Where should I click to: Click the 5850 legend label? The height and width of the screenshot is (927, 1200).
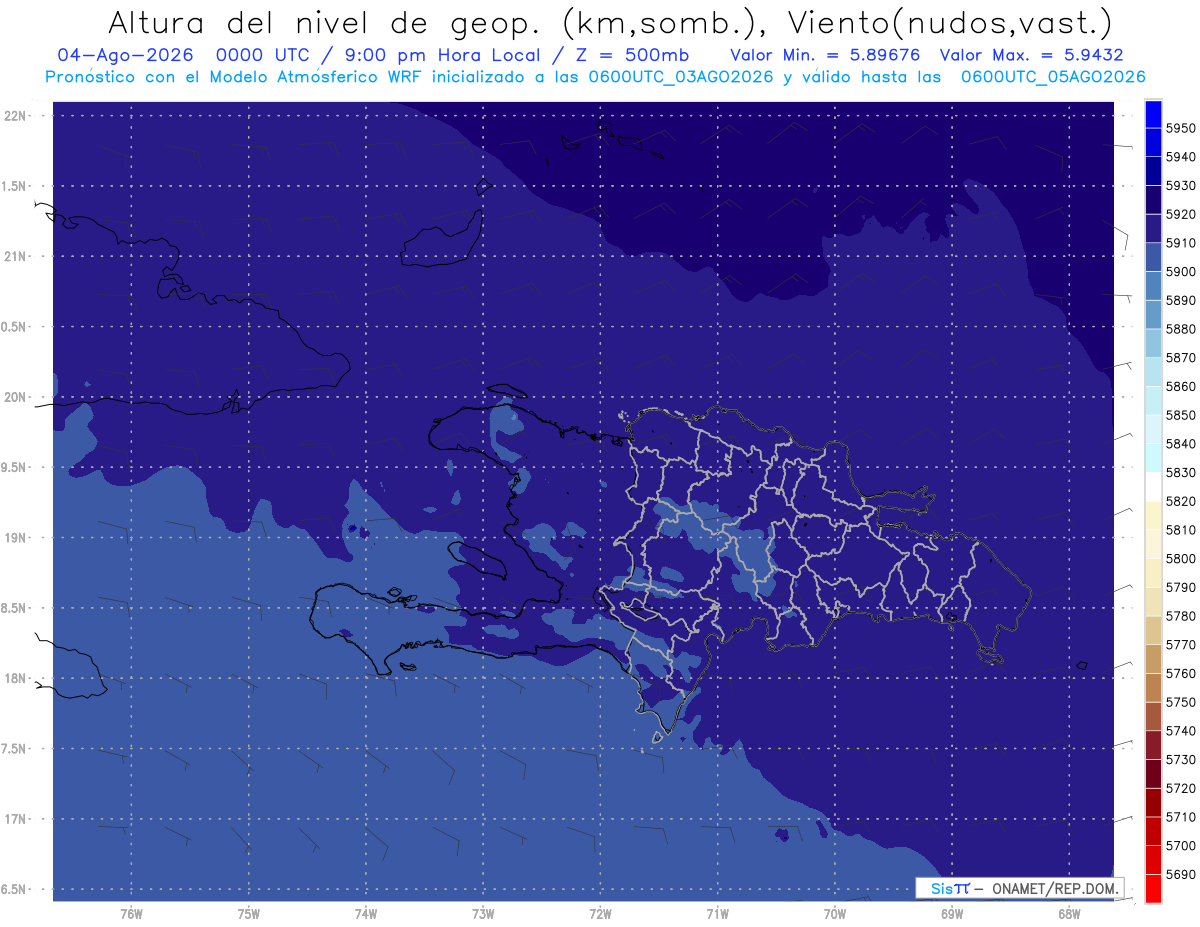(1180, 415)
